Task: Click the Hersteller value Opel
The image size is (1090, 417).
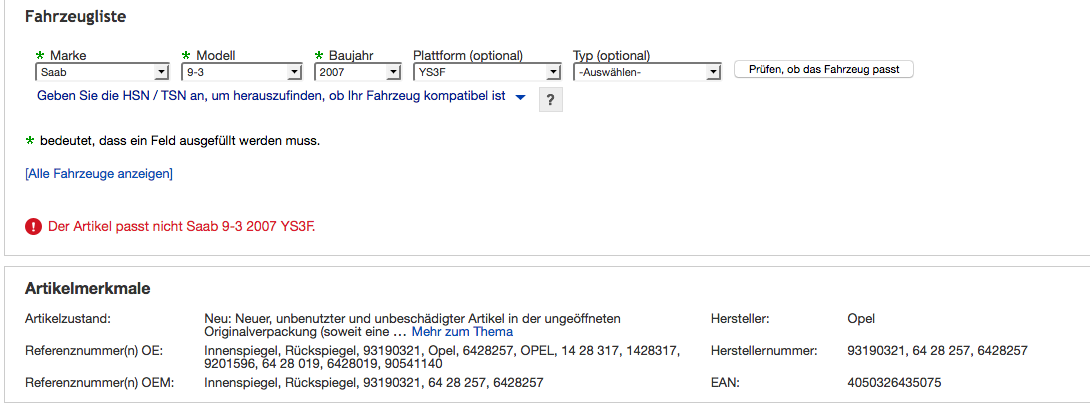Action: click(861, 319)
